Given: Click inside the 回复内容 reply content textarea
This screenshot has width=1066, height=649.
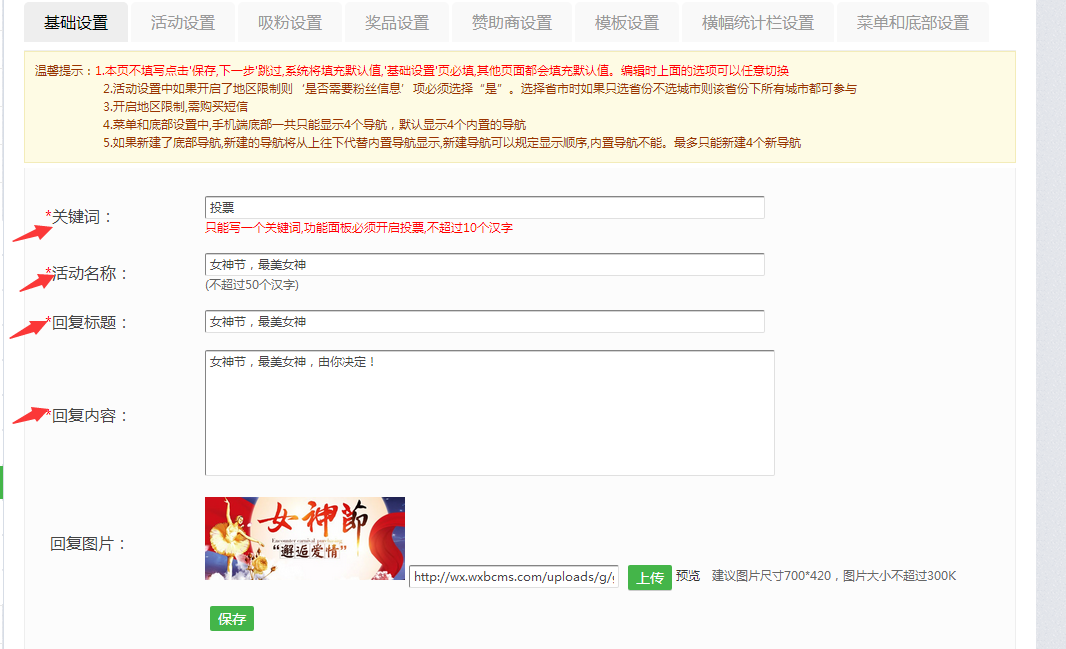Looking at the screenshot, I should tap(489, 410).
